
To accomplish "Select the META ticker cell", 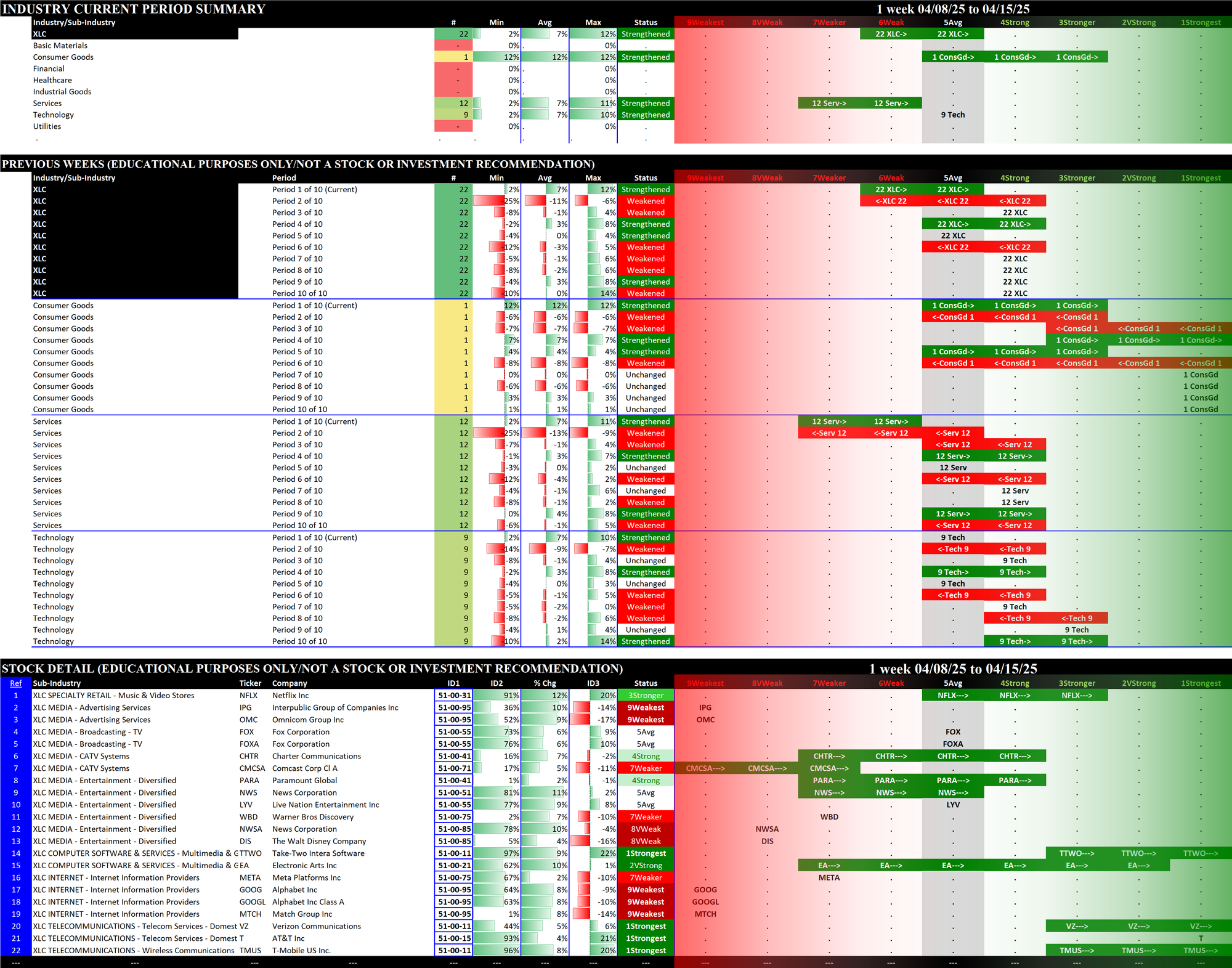I will click(249, 878).
